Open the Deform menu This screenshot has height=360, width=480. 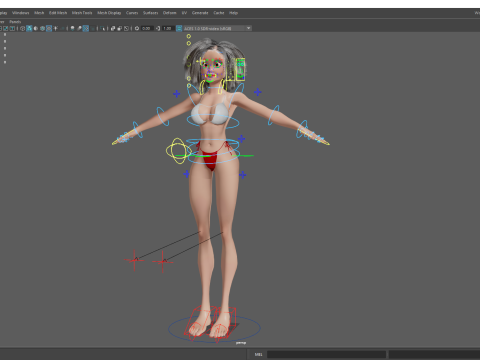(x=169, y=13)
